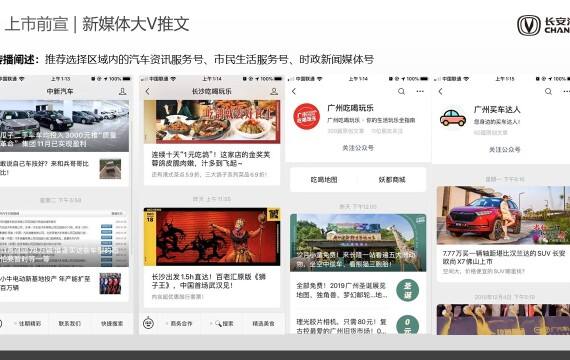570x360 pixels.
Task: Tap profile icon in 长沙吃喝玩乐 header
Action: (x=274, y=91)
